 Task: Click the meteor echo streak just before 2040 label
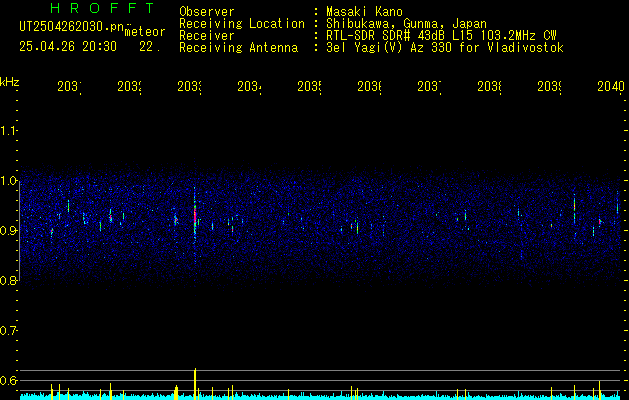617,208
